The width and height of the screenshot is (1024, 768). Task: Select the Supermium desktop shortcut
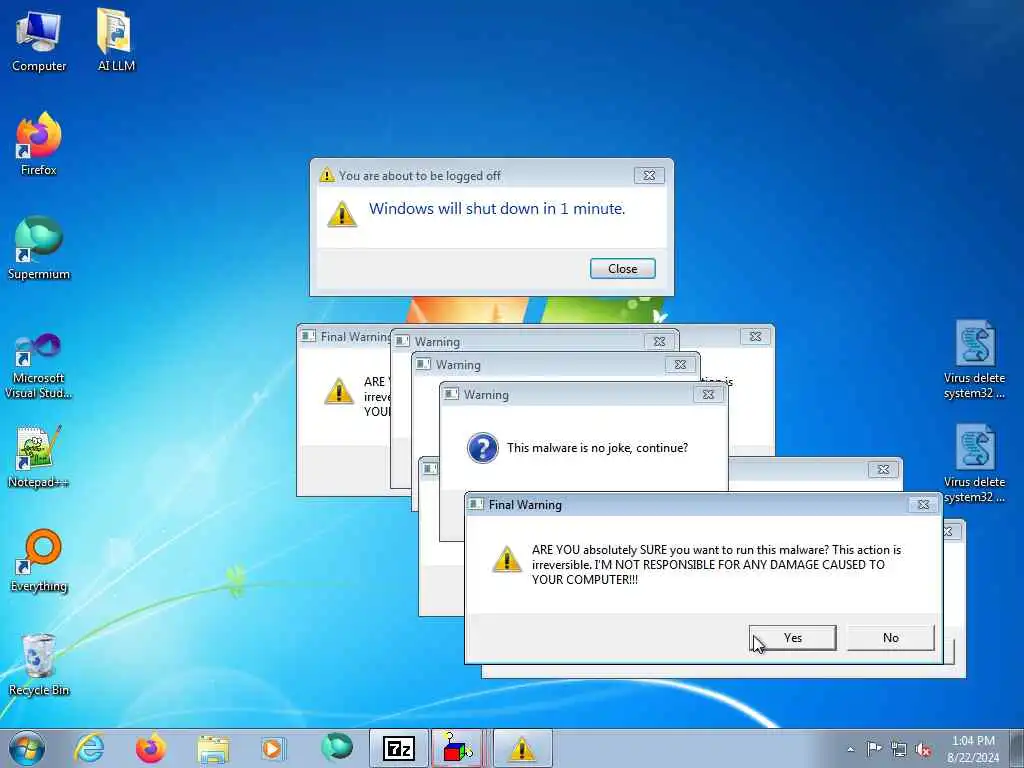(39, 249)
